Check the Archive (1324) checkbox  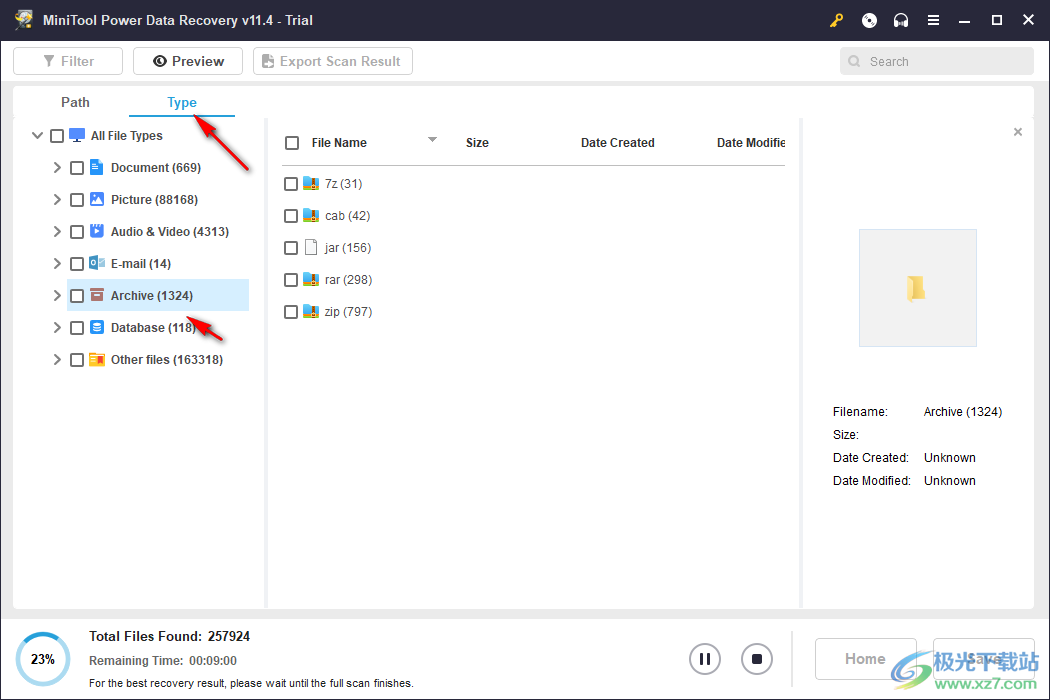pos(77,296)
